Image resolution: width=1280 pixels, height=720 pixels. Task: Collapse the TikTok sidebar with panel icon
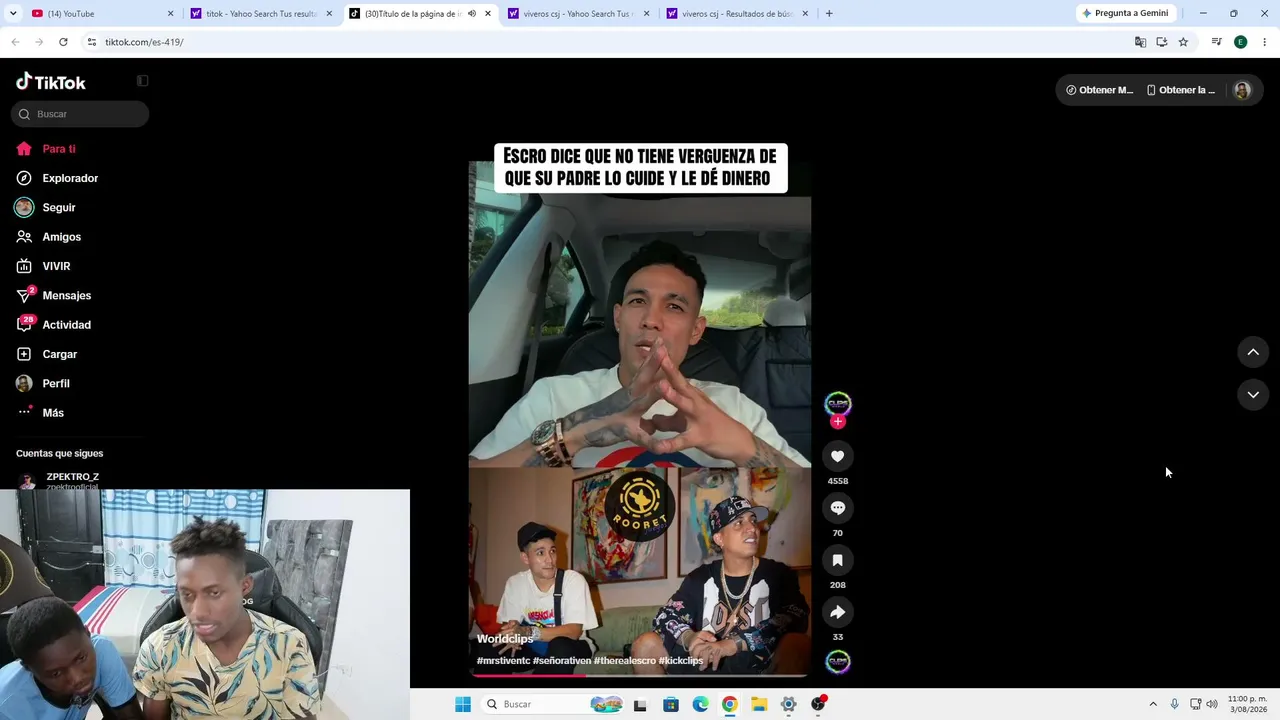pos(142,81)
